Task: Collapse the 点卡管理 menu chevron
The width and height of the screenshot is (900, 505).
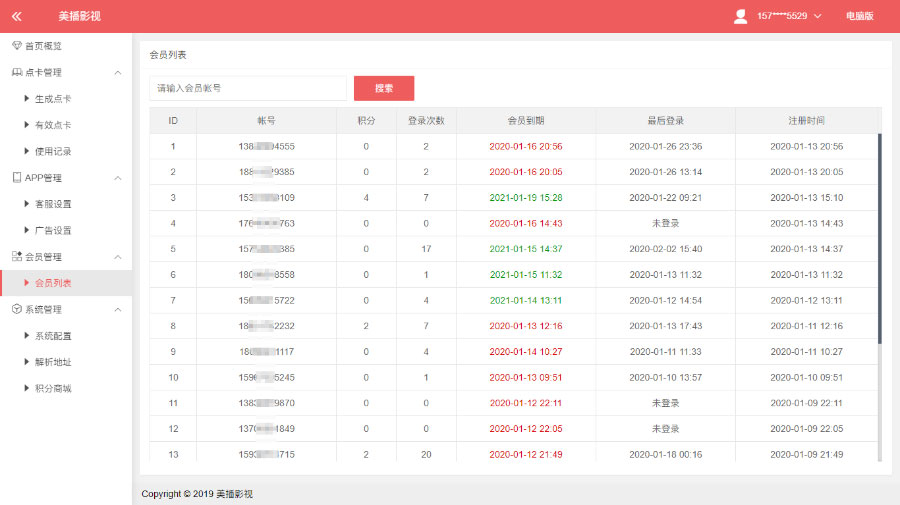Action: pos(118,73)
